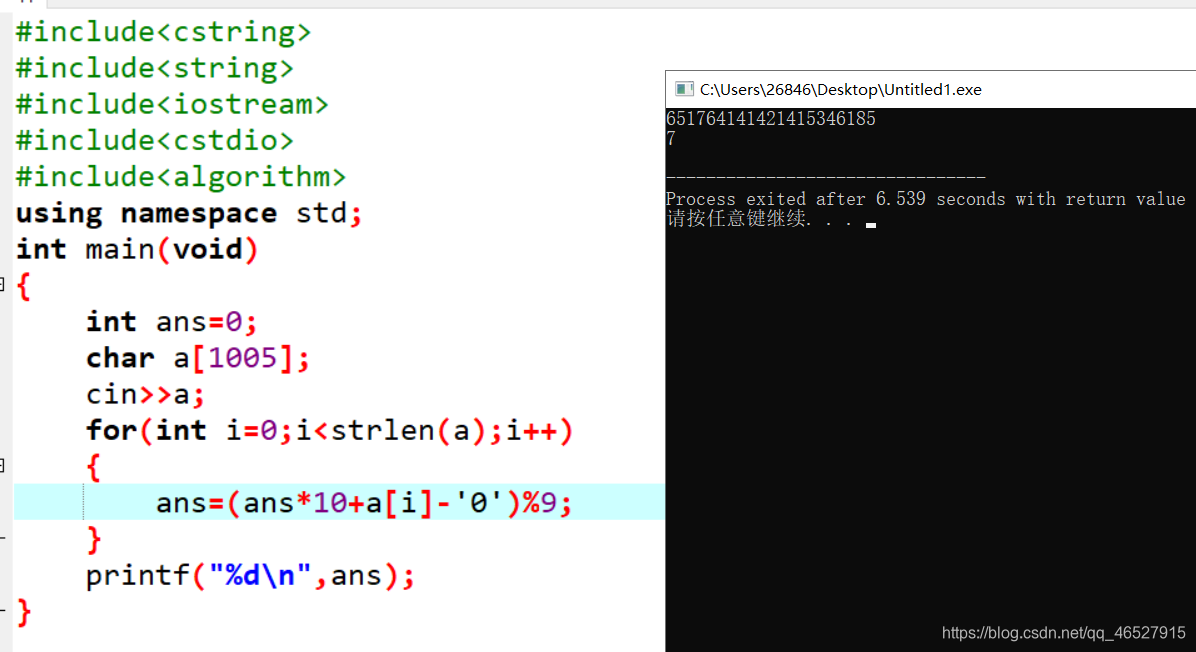Click the output value 7 in the console
Viewport: 1196px width, 652px height.
coord(670,139)
